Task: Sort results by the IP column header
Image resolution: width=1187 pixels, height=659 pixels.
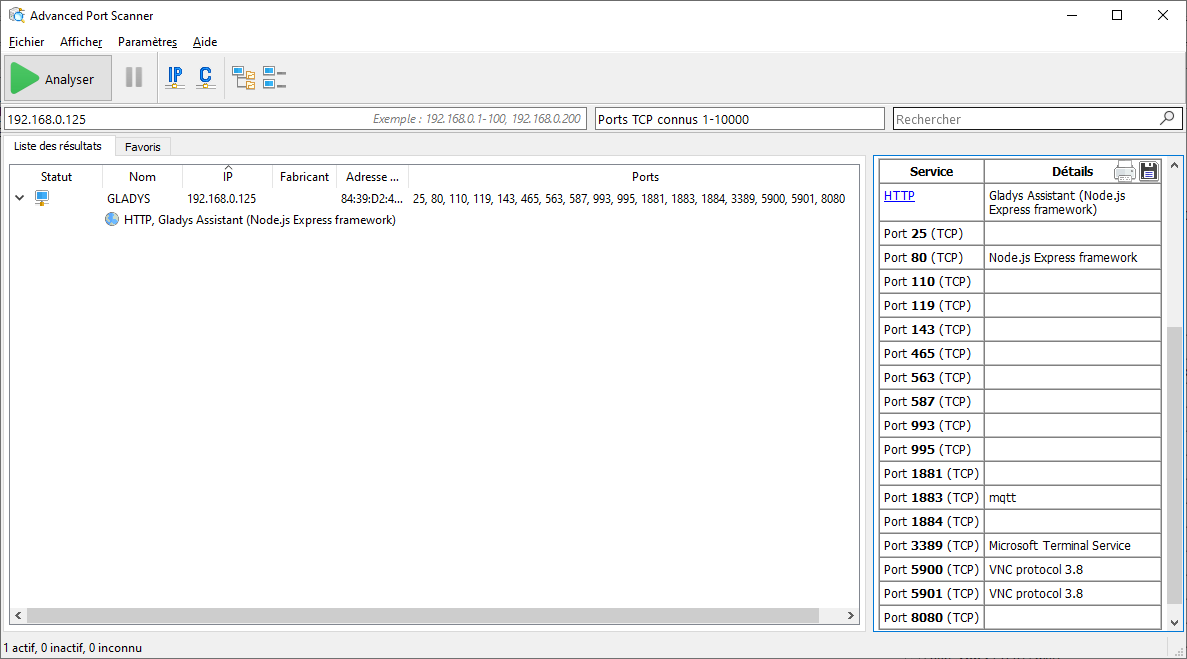Action: click(228, 177)
